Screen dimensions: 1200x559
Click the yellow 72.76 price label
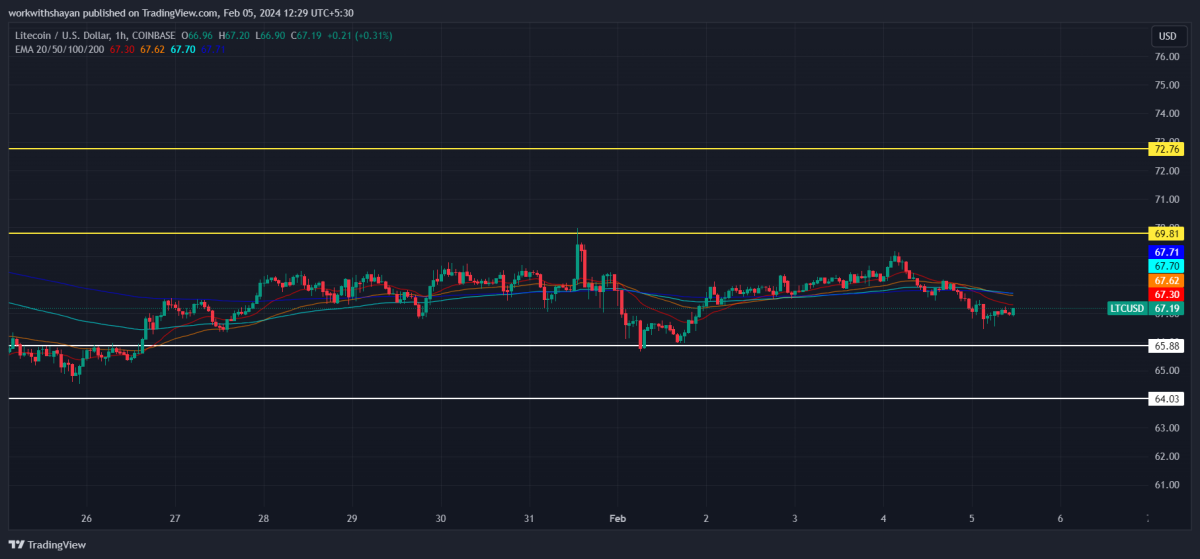coord(1166,149)
